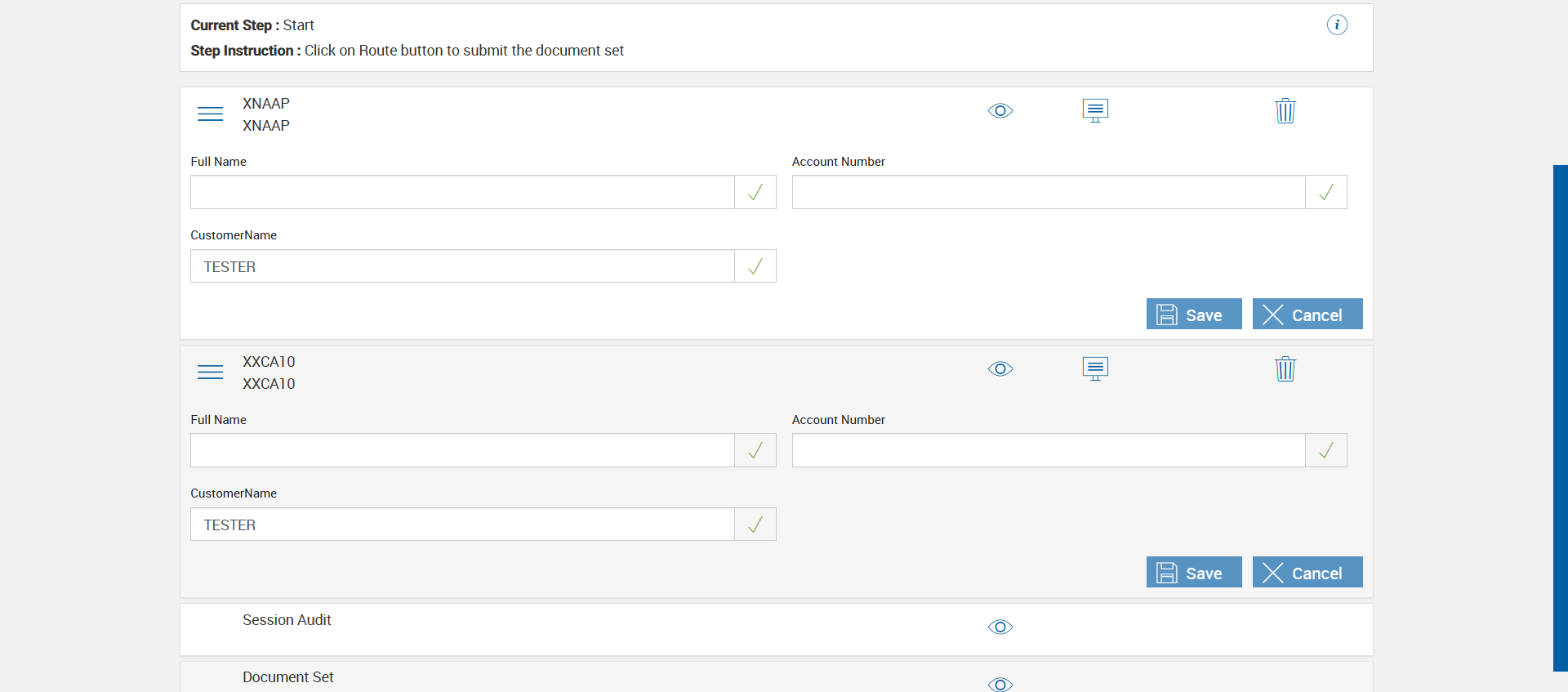1568x692 pixels.
Task: Open the XXCA10 document notes presentation icon
Action: (x=1095, y=368)
